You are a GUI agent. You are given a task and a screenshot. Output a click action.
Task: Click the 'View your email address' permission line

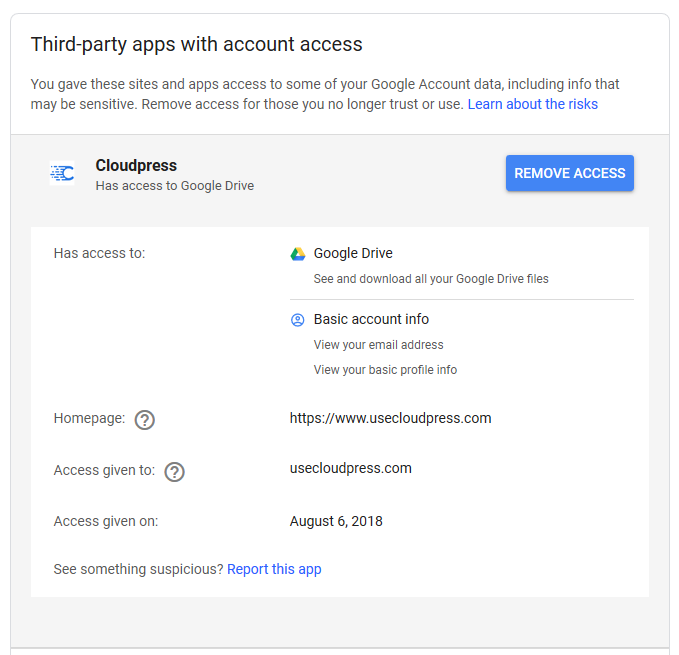tap(378, 345)
